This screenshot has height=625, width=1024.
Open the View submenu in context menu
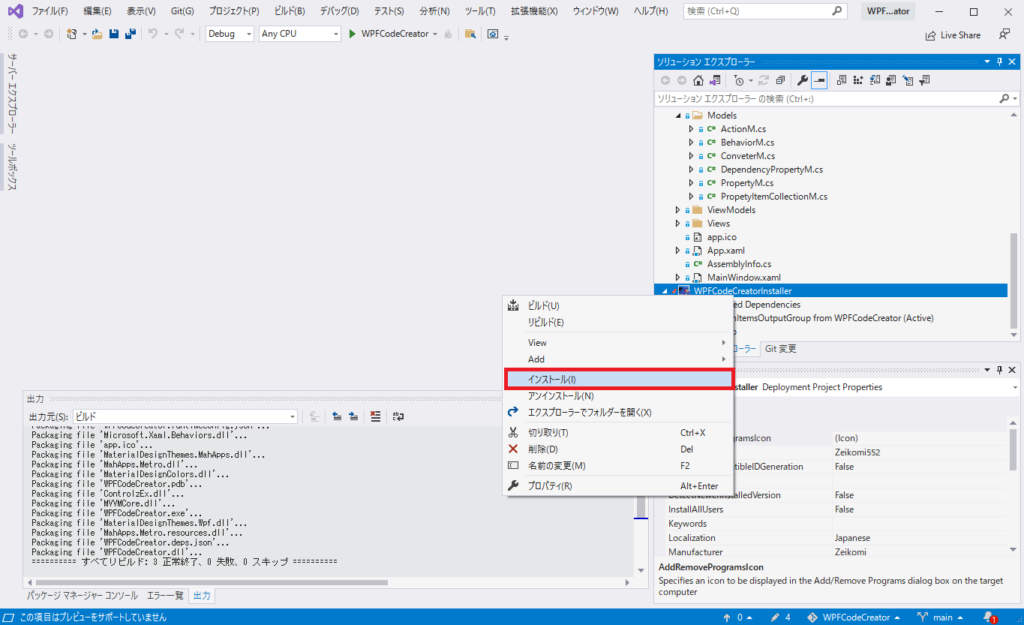(618, 343)
